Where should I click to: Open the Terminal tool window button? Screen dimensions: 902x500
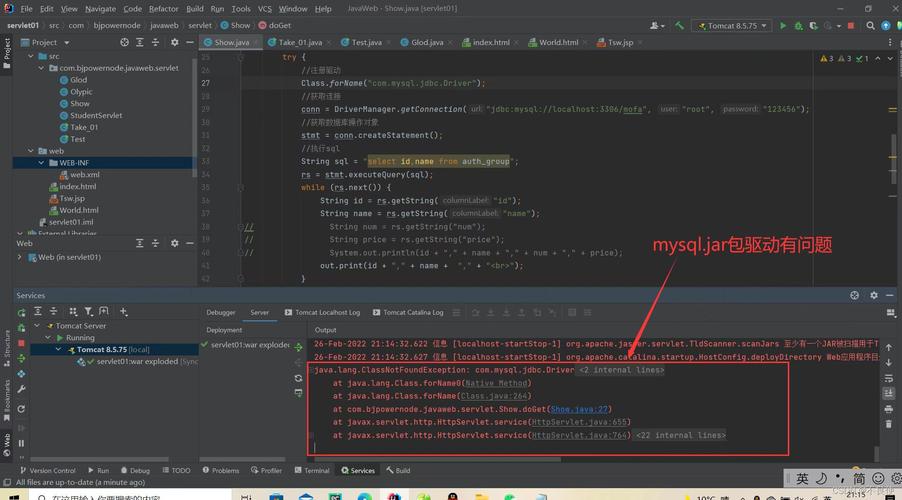(312, 471)
